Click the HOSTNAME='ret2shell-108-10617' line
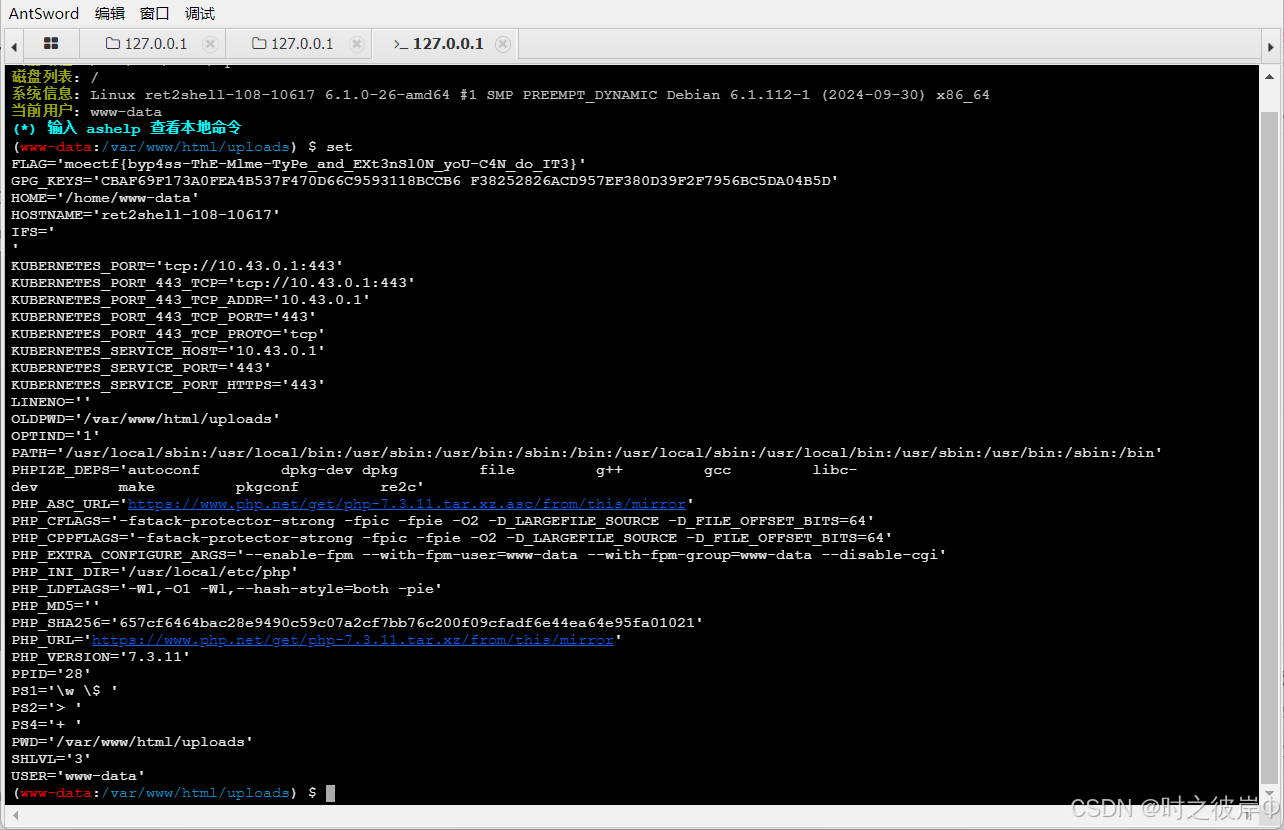Image resolution: width=1284 pixels, height=830 pixels. [x=146, y=215]
